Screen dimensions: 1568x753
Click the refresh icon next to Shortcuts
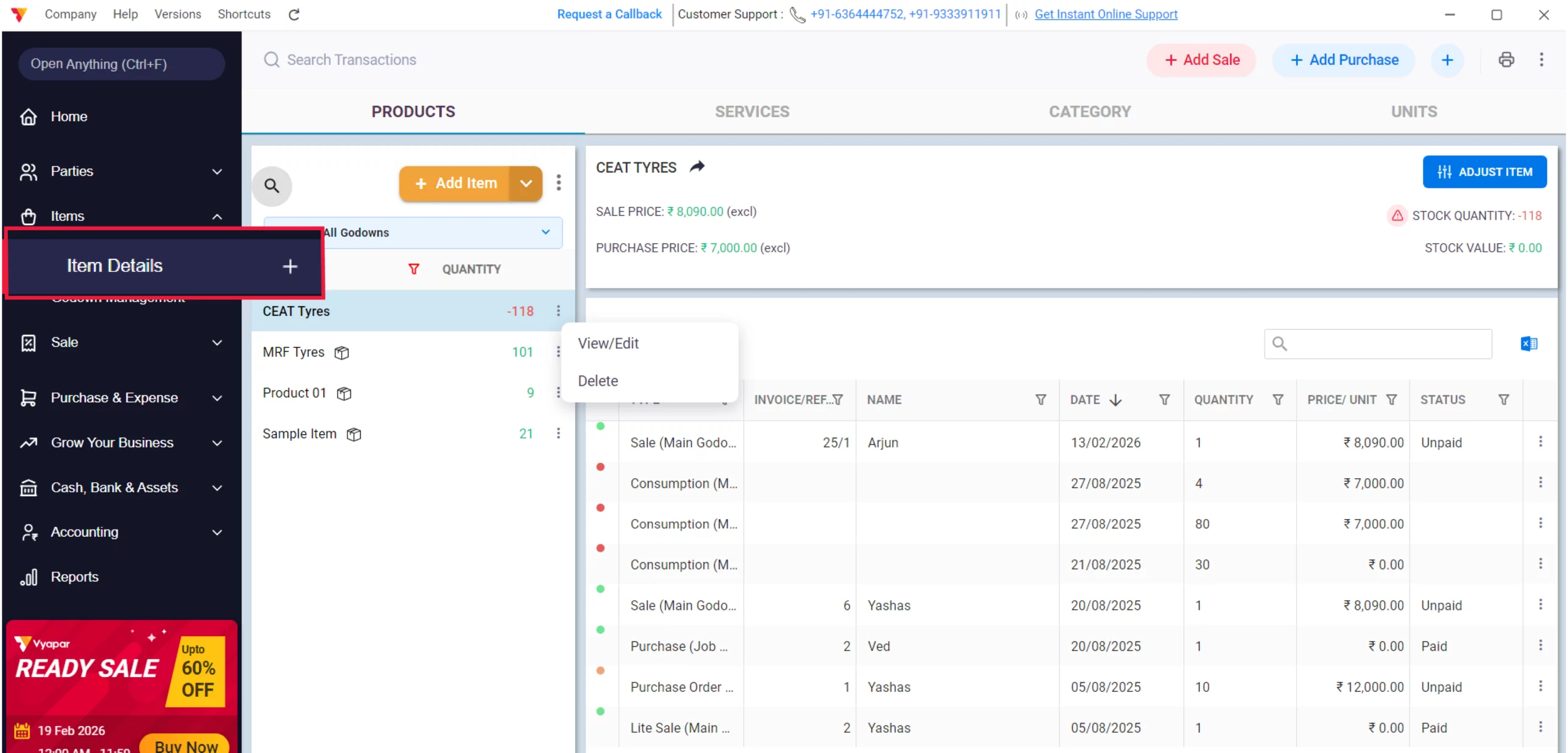coord(294,14)
